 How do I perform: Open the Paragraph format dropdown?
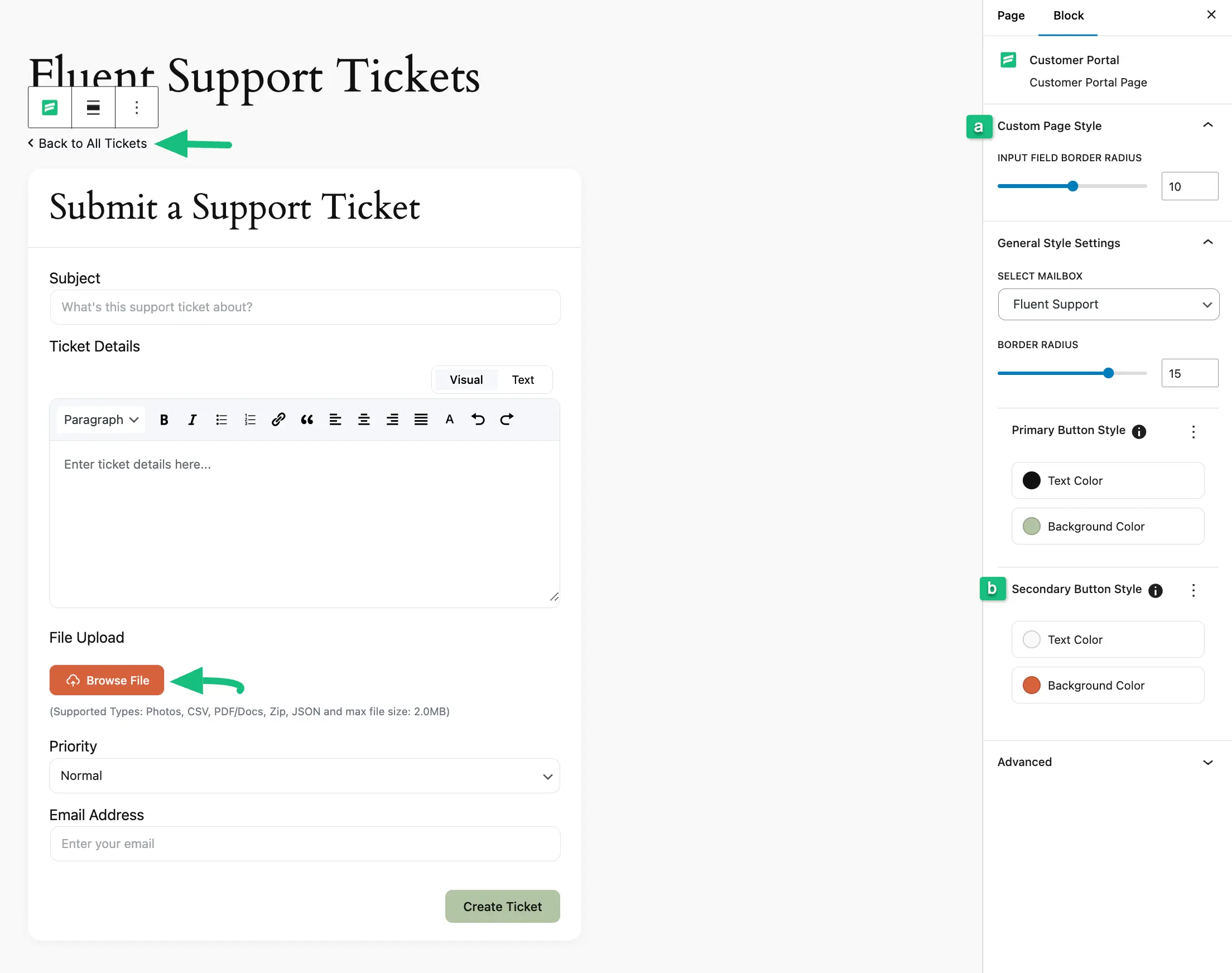(x=101, y=420)
